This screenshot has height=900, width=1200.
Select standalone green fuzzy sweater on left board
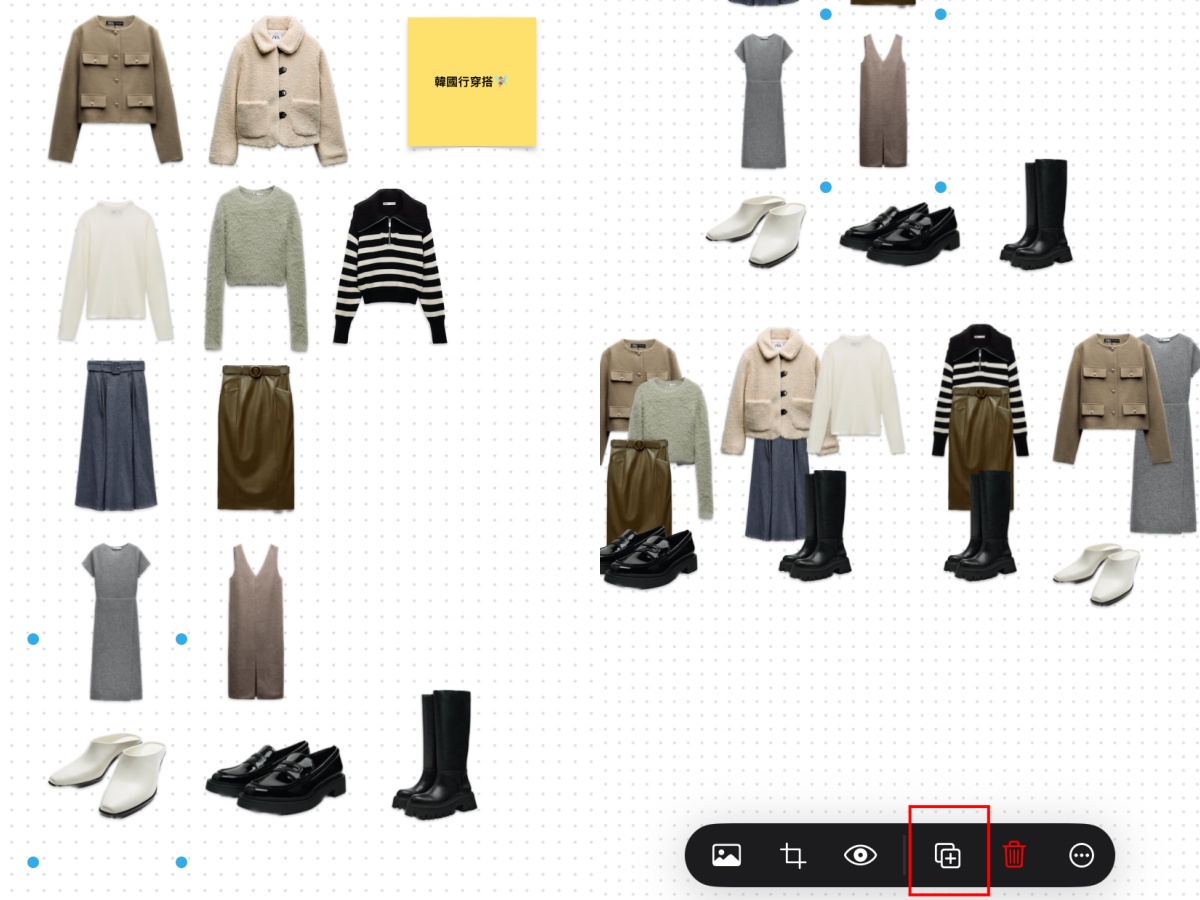pyautogui.click(x=255, y=267)
